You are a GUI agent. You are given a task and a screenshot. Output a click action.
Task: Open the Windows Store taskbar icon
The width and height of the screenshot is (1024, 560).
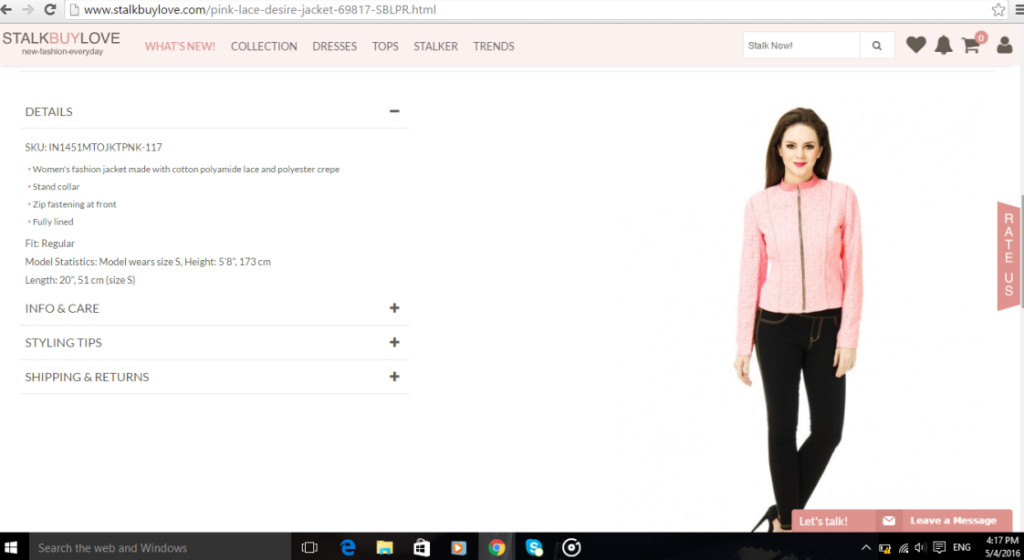pos(422,548)
